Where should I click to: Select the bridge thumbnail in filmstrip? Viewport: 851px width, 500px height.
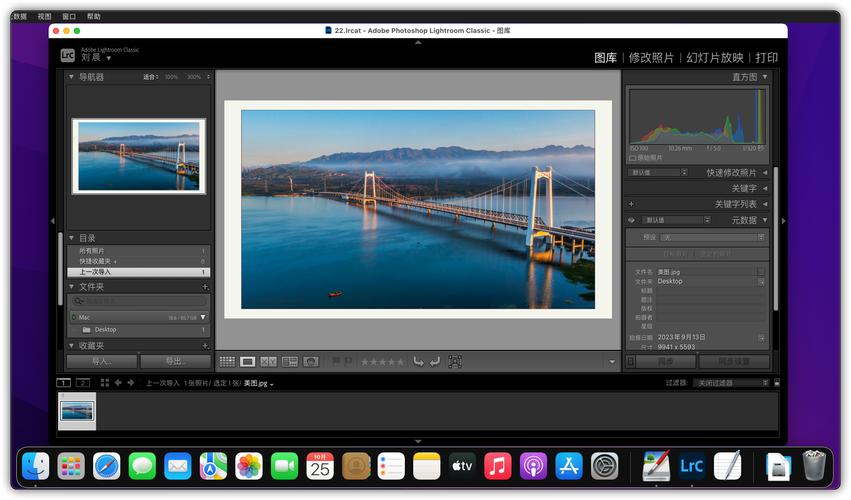click(77, 411)
